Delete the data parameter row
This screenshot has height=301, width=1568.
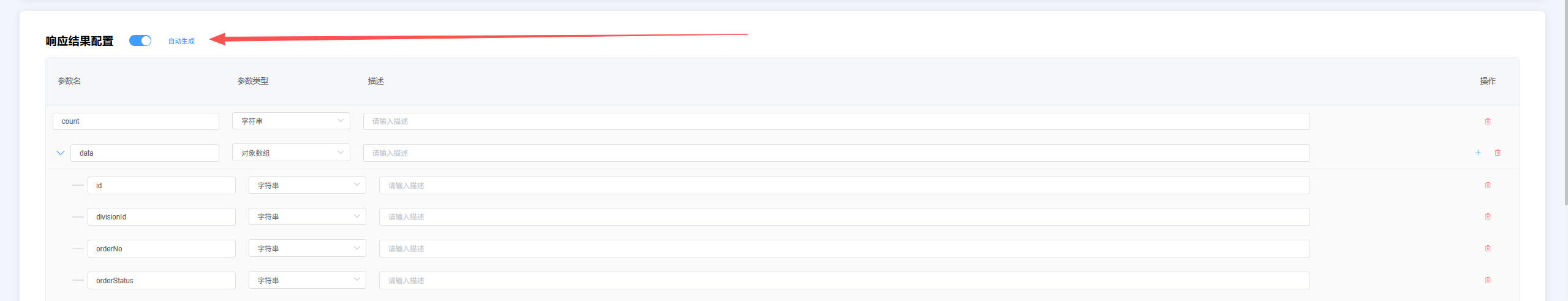coord(1498,153)
